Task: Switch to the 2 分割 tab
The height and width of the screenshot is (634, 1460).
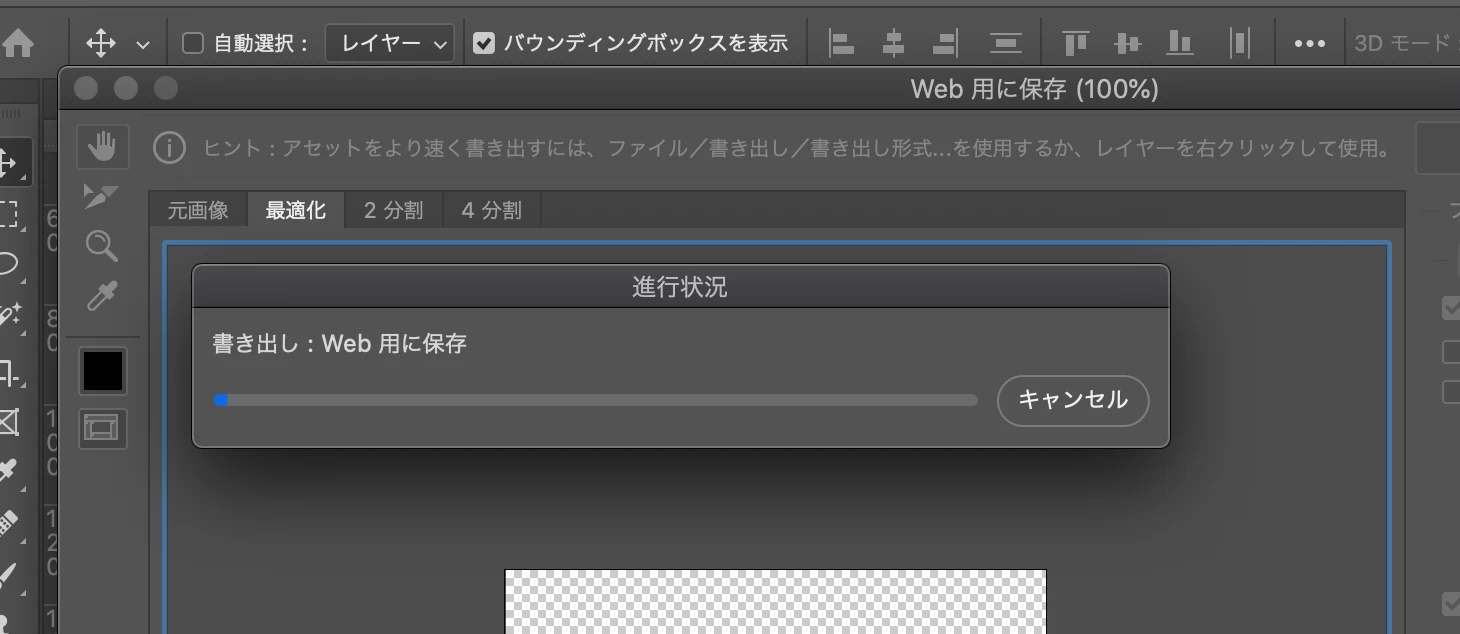Action: 393,211
